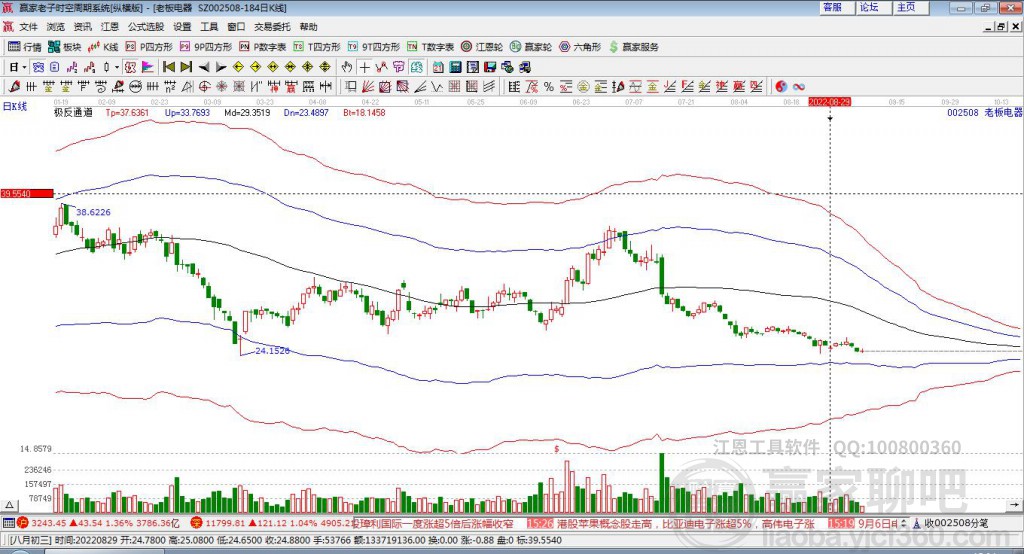Click the save floppy-disk icon

pyautogui.click(x=490, y=67)
